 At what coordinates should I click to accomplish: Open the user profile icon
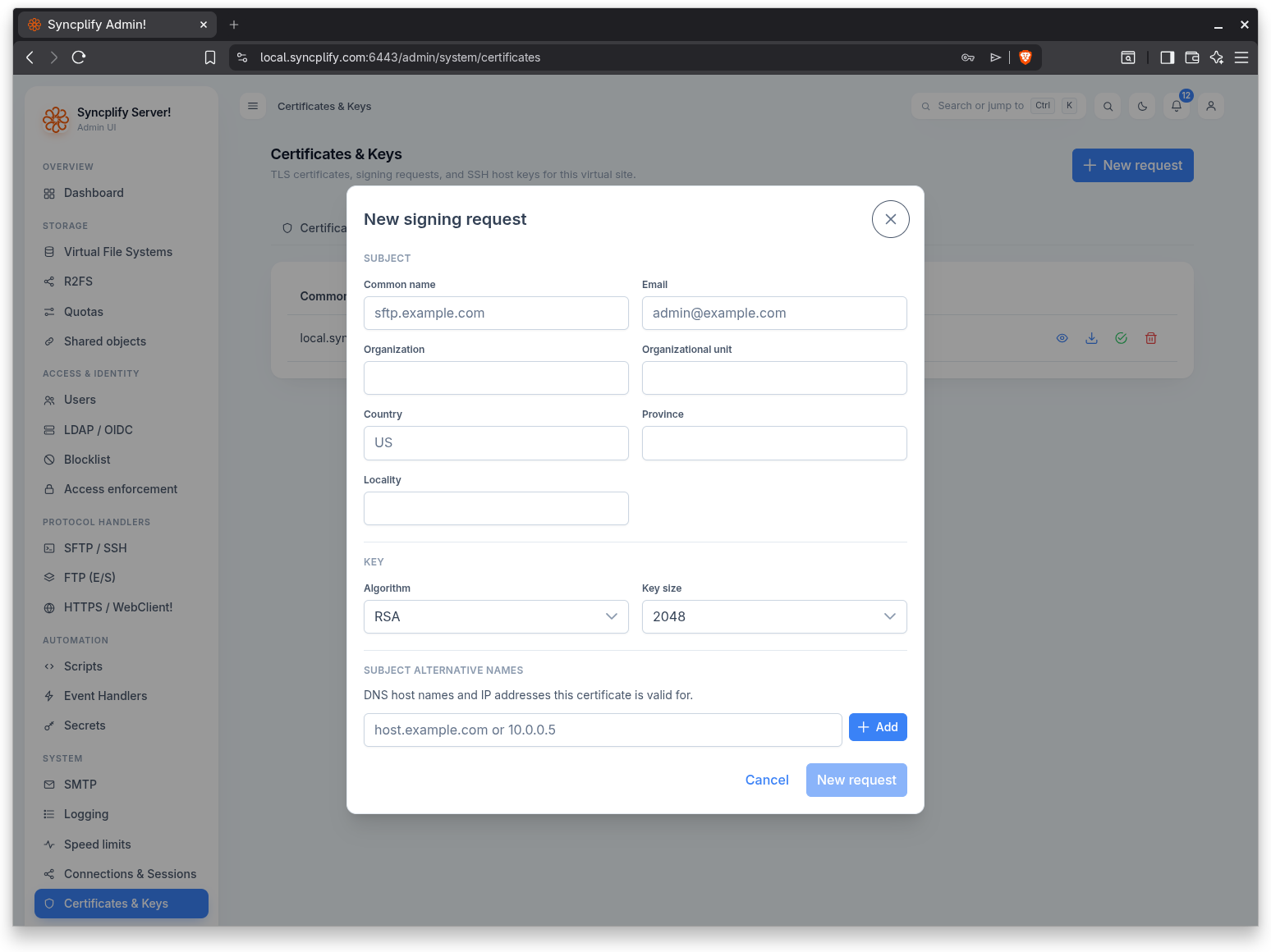click(x=1211, y=106)
